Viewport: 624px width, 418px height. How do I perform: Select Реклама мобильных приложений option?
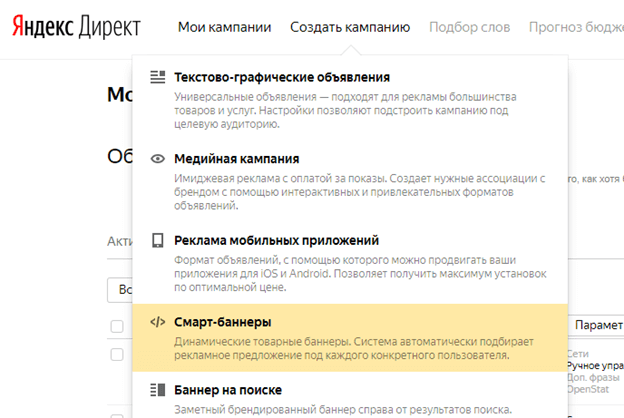277,240
